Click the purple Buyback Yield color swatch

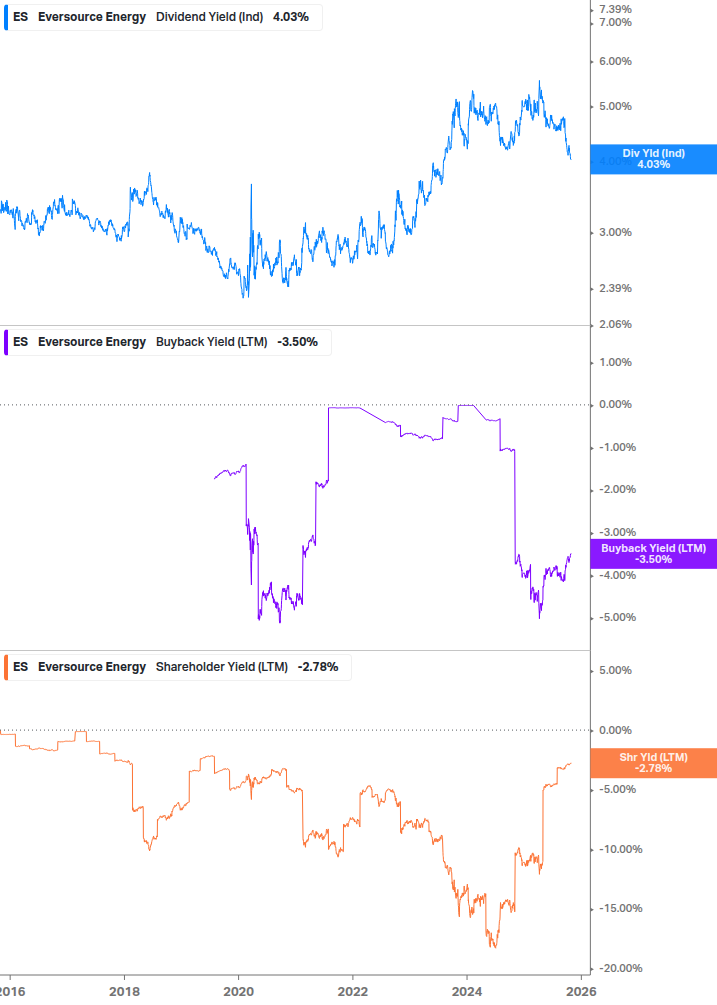[x=5, y=342]
